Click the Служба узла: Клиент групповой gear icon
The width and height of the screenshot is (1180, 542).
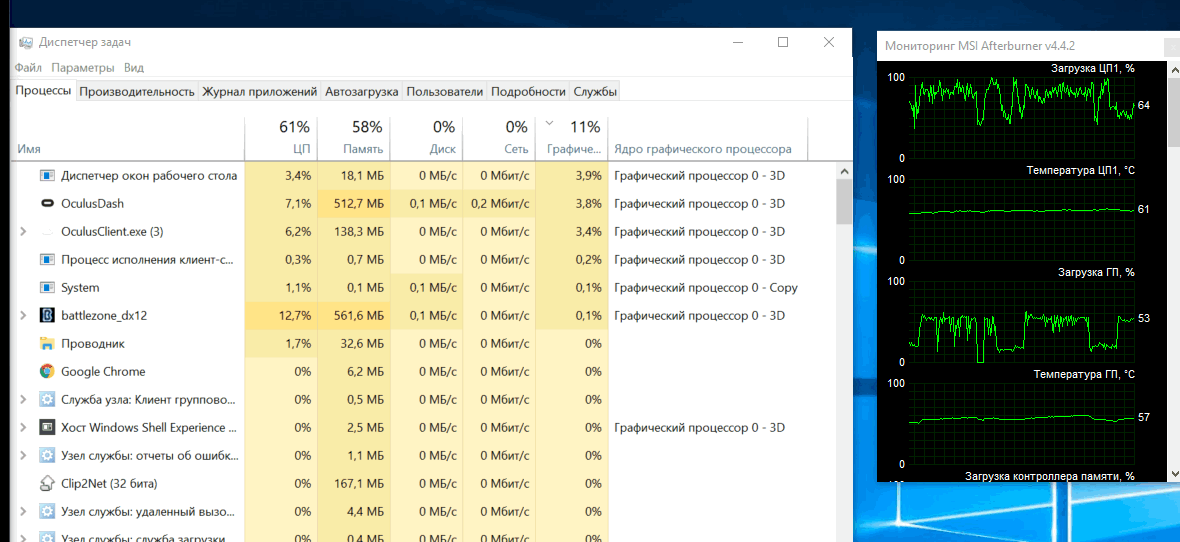point(47,399)
